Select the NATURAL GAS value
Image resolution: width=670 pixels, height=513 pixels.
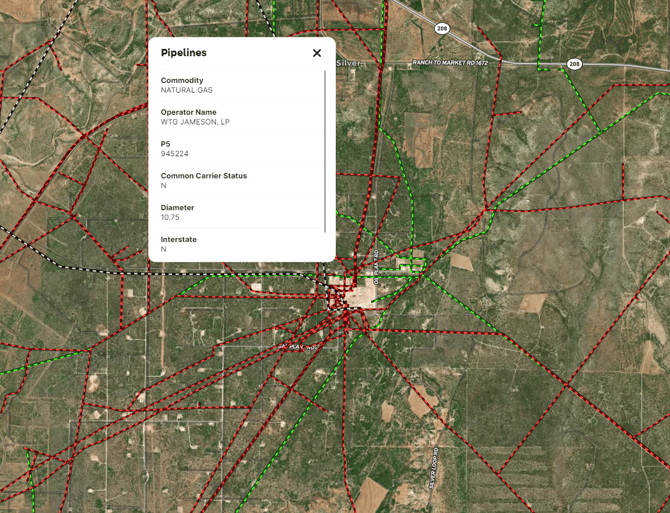(186, 90)
